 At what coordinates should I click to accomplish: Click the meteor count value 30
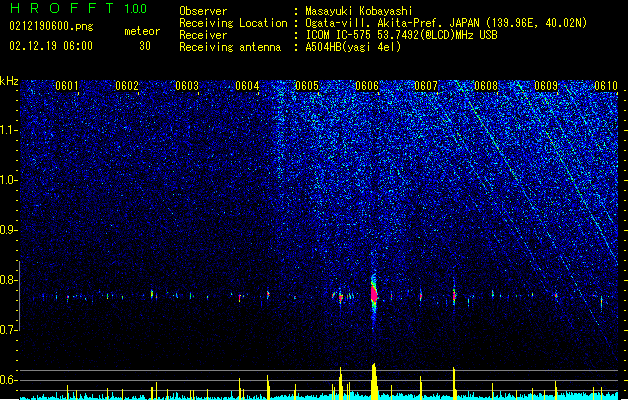coord(145,46)
